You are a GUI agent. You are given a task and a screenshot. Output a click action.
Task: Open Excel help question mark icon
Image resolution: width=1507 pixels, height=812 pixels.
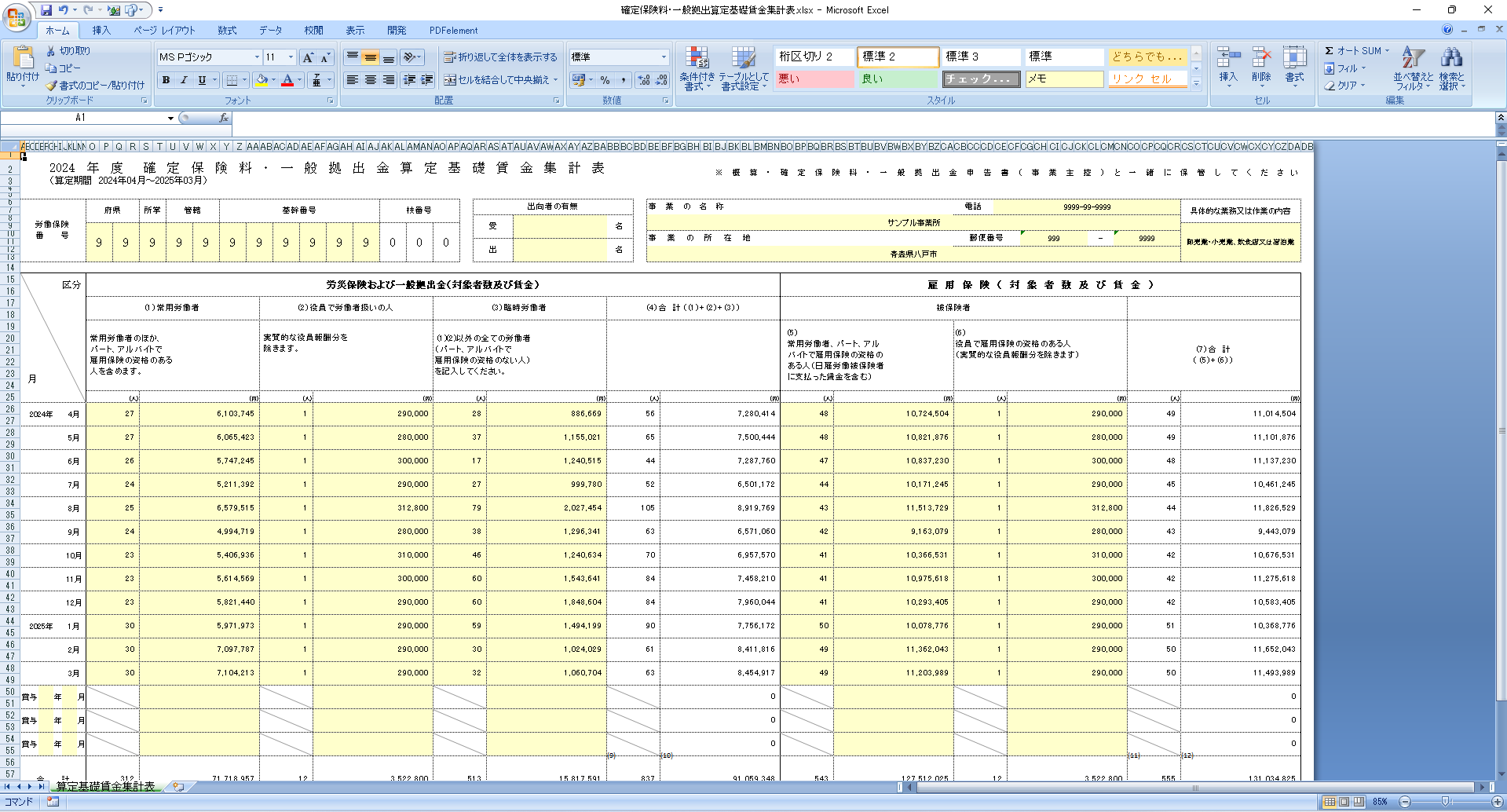[x=1447, y=30]
